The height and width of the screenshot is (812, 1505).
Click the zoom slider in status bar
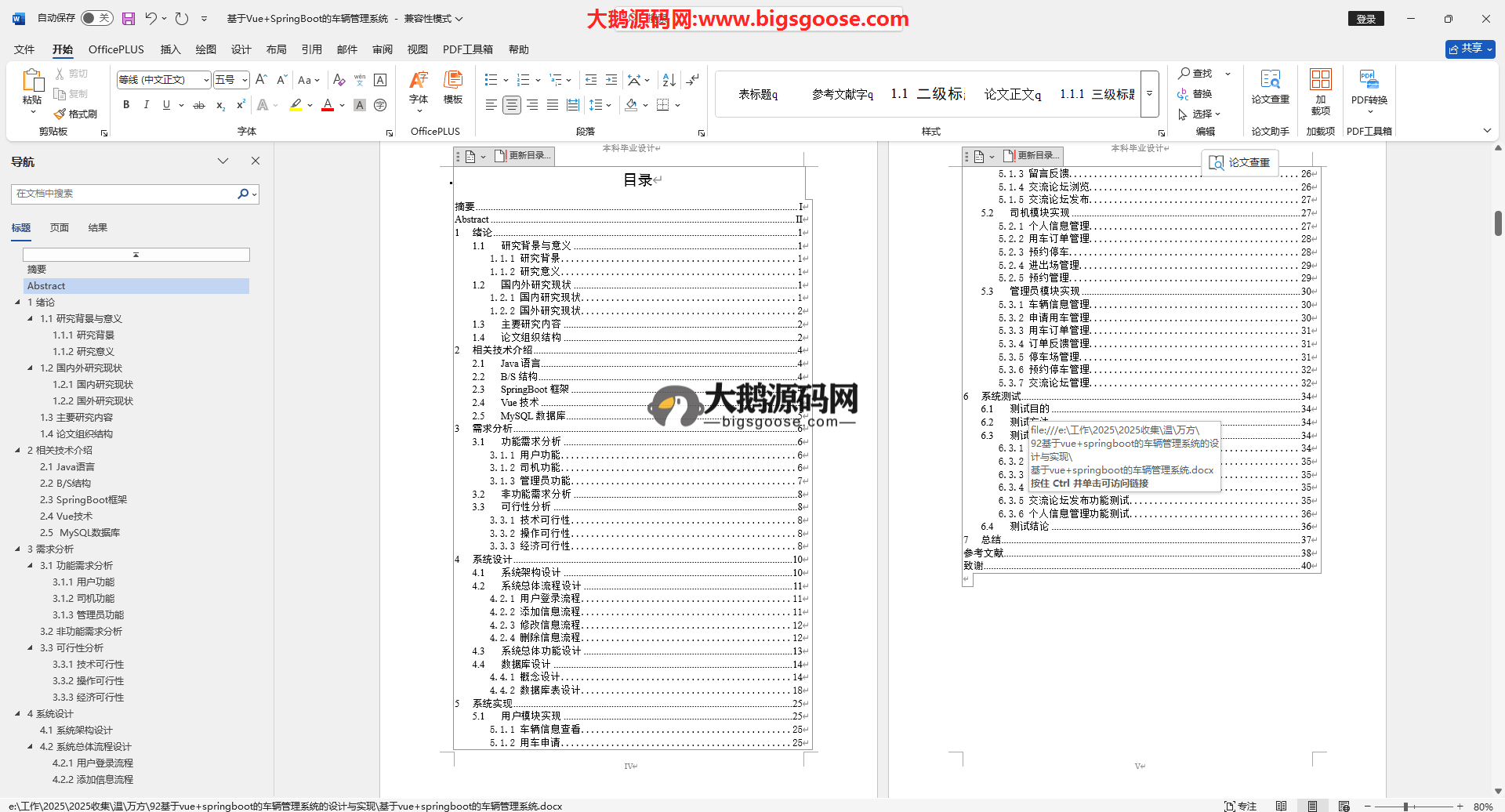point(1406,806)
